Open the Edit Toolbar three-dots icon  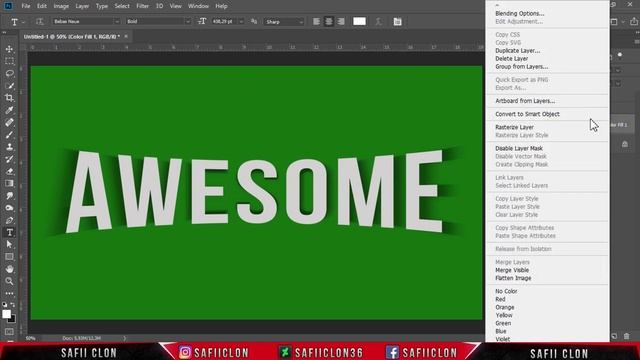point(9,293)
